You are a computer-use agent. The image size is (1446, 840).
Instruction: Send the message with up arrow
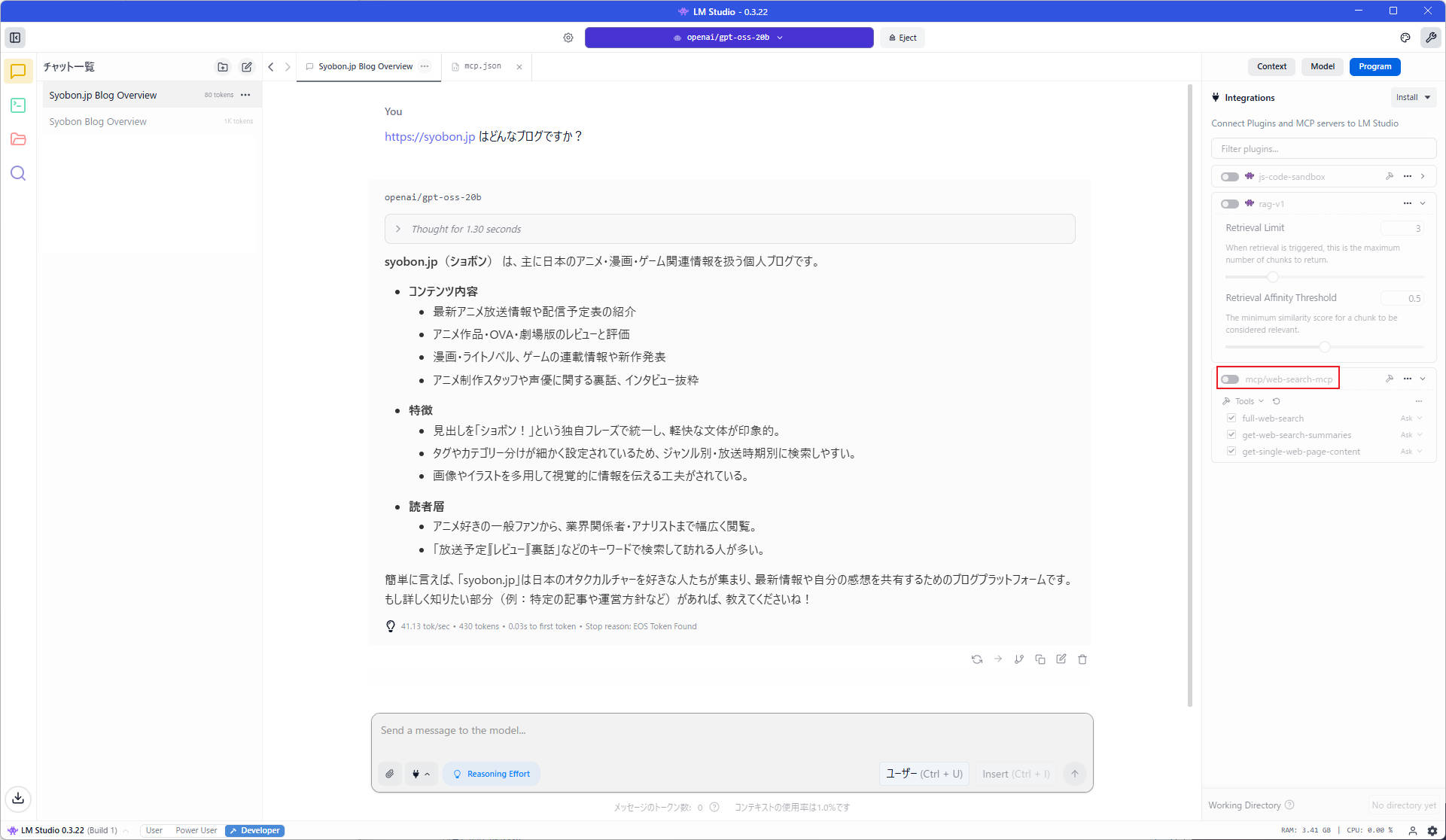tap(1075, 774)
